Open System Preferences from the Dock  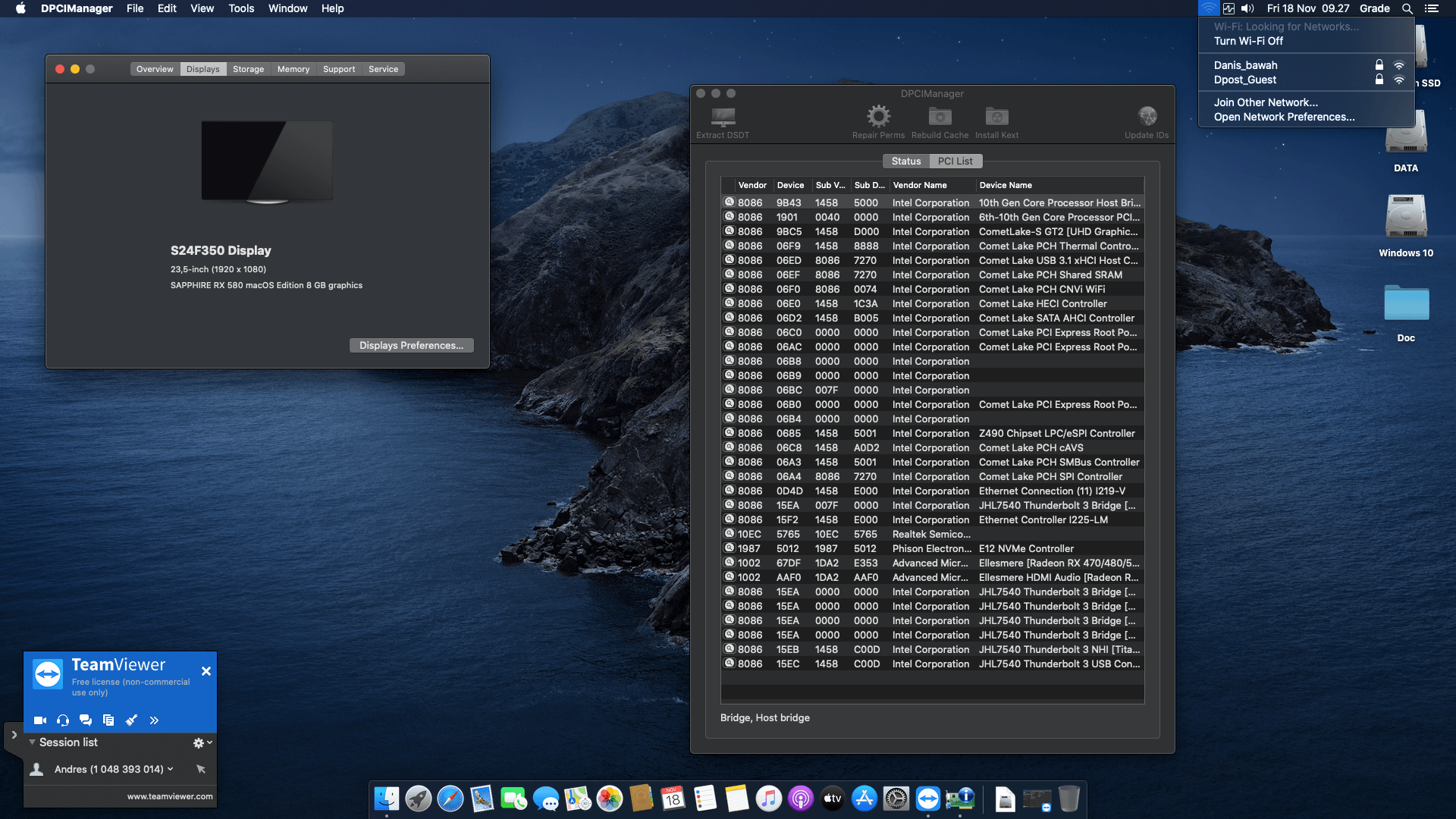pos(896,799)
